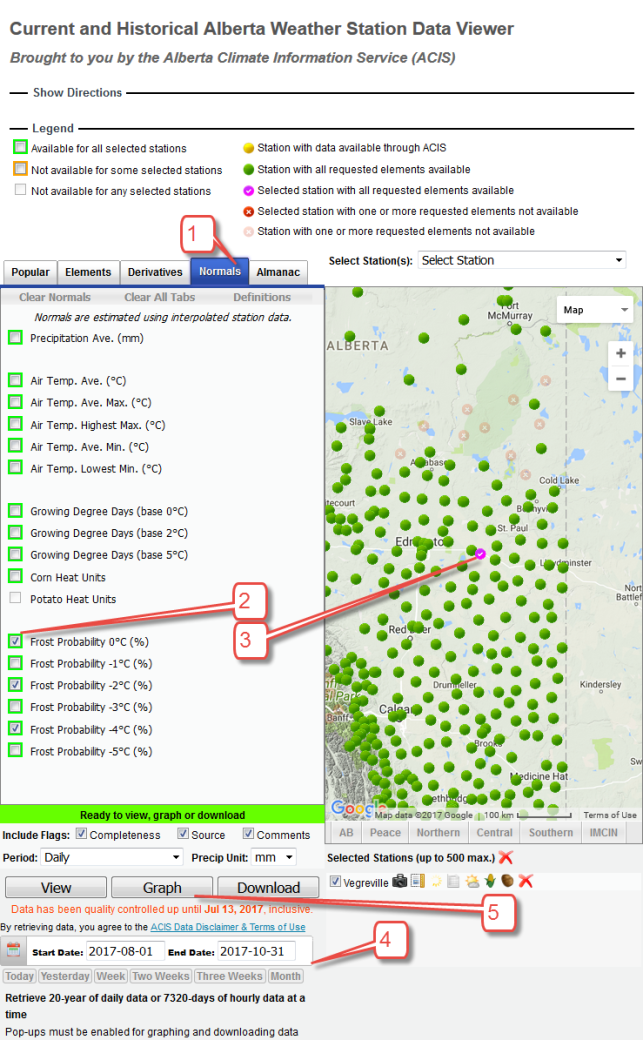Open the ruler notes icon for Vegreville
Viewport: 643px width, 1040px height.
[417, 881]
